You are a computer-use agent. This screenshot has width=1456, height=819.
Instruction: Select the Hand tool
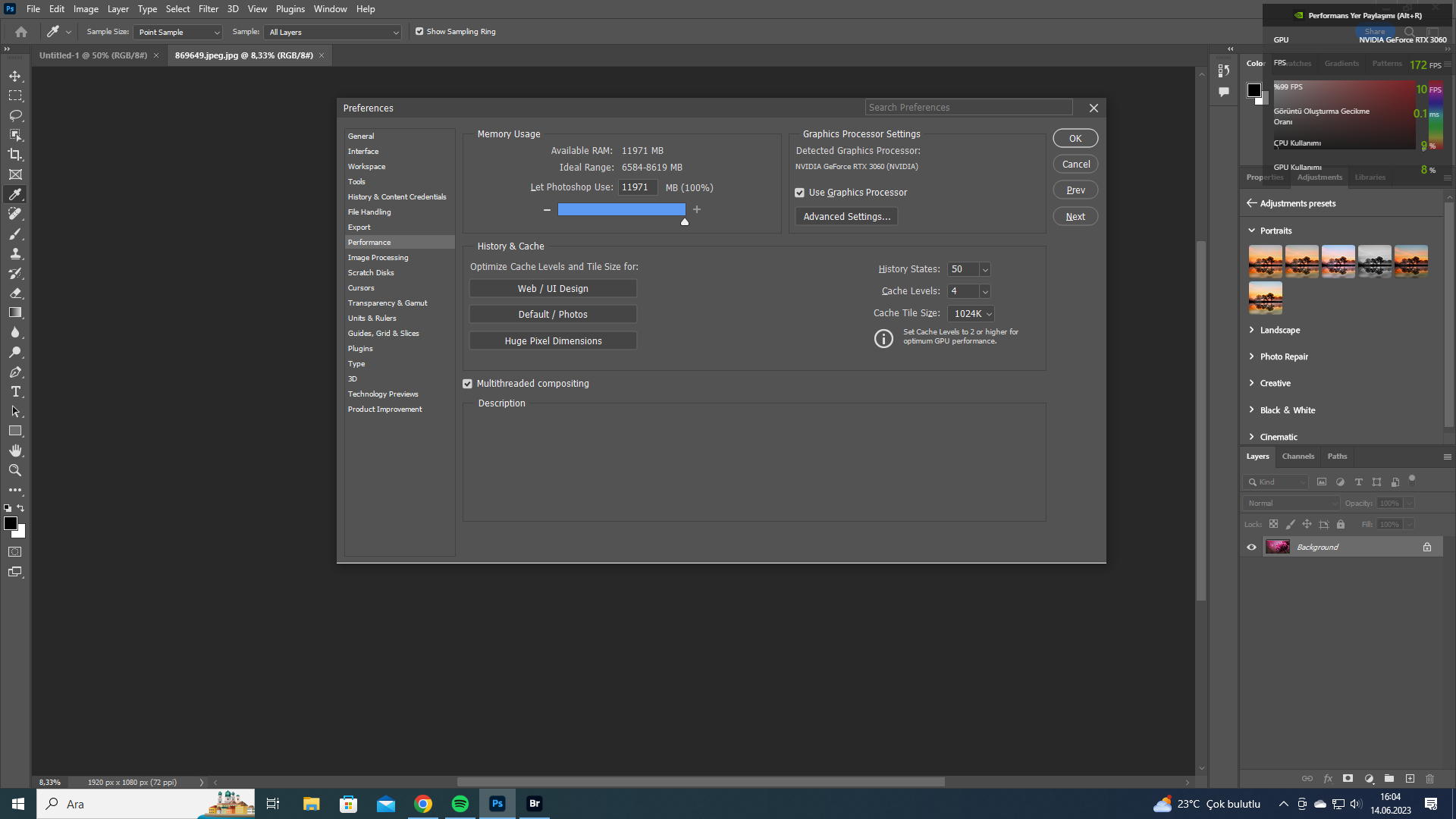(x=15, y=450)
